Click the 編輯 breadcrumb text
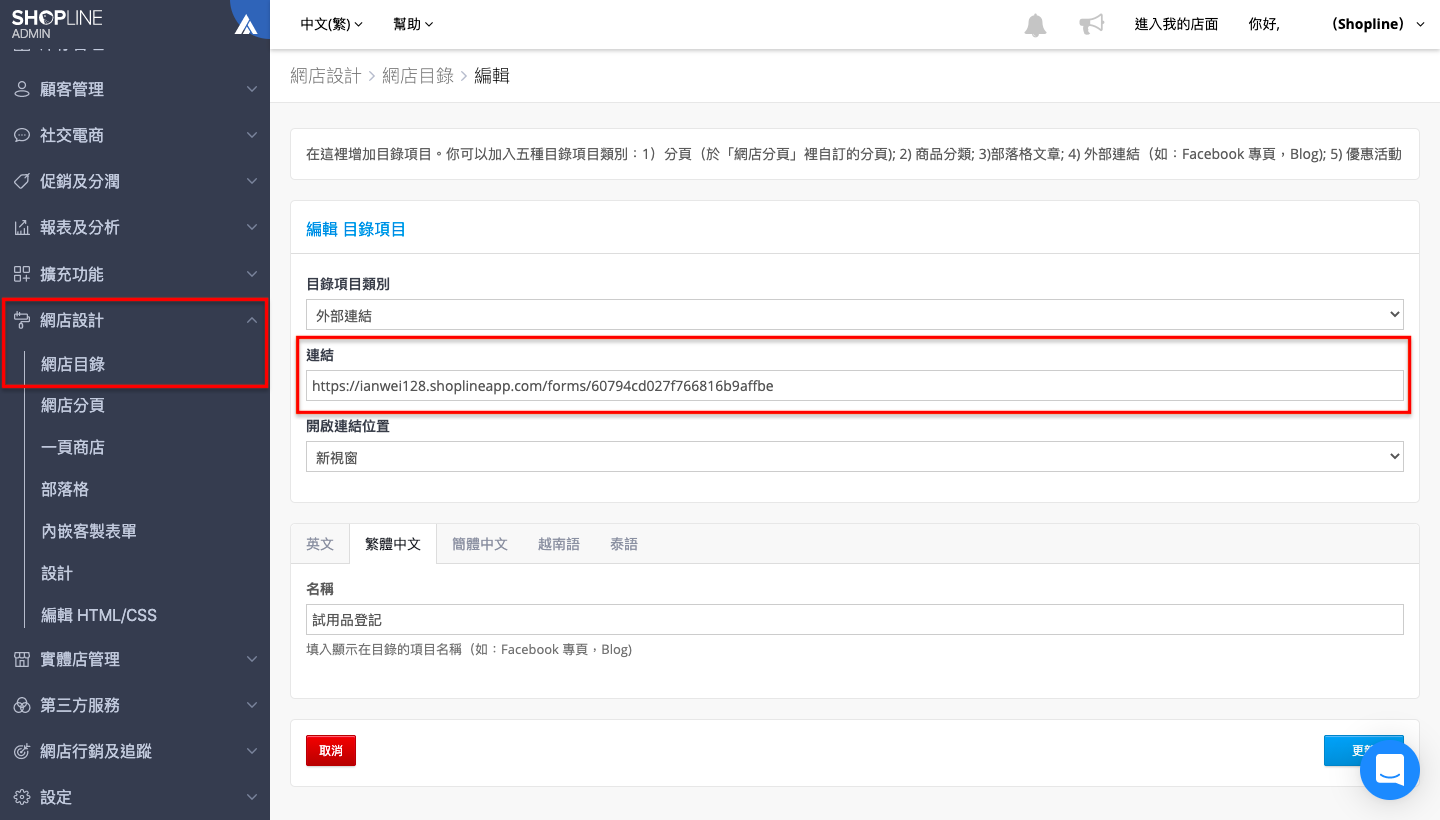The width and height of the screenshot is (1440, 820). click(x=492, y=75)
